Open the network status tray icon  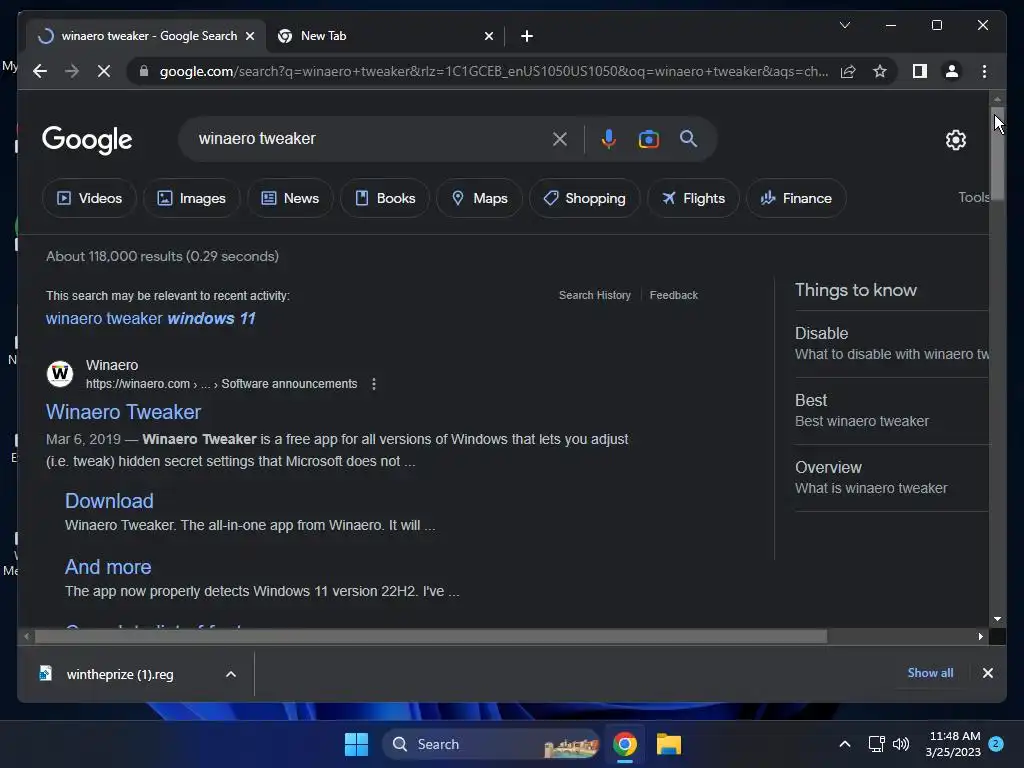point(876,744)
